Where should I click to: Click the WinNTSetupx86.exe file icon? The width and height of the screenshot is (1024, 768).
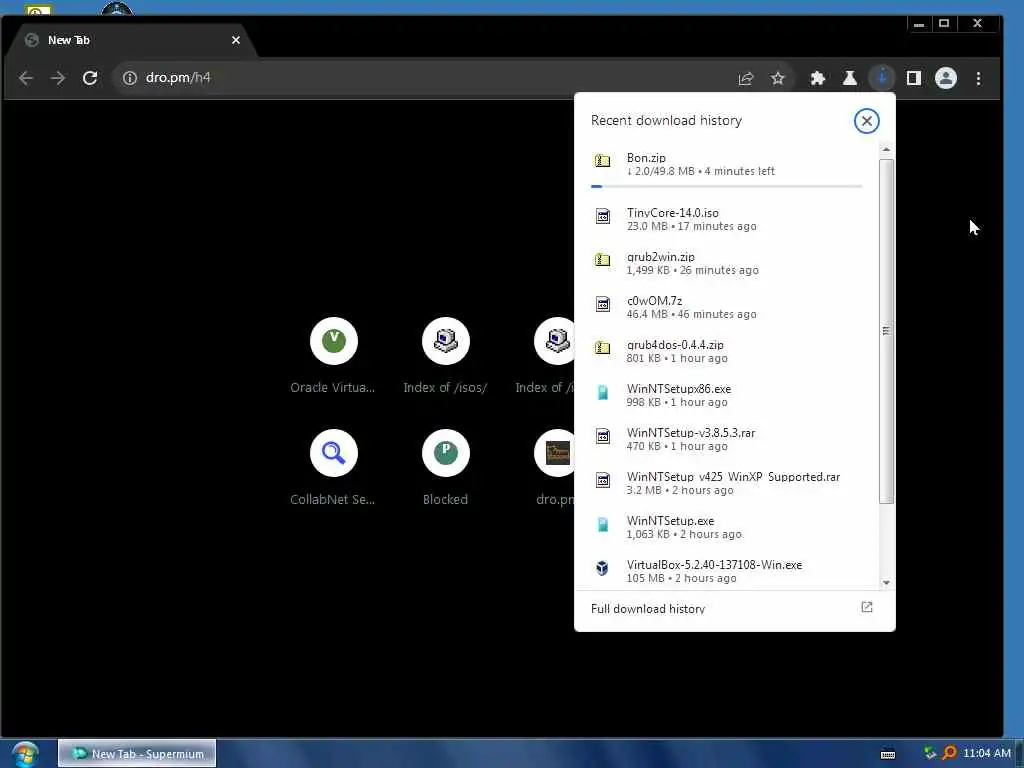click(602, 392)
